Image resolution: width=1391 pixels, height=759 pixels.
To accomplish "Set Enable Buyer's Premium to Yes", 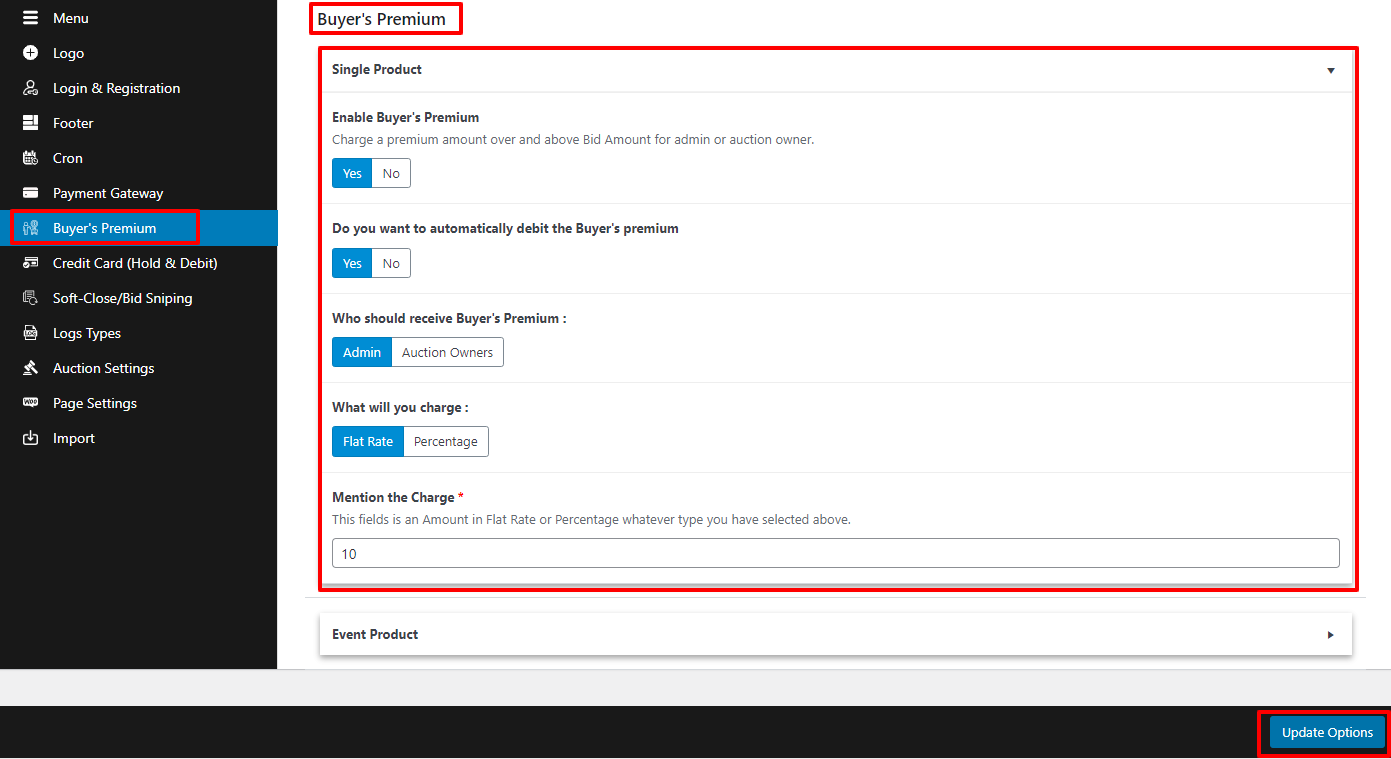I will 352,173.
